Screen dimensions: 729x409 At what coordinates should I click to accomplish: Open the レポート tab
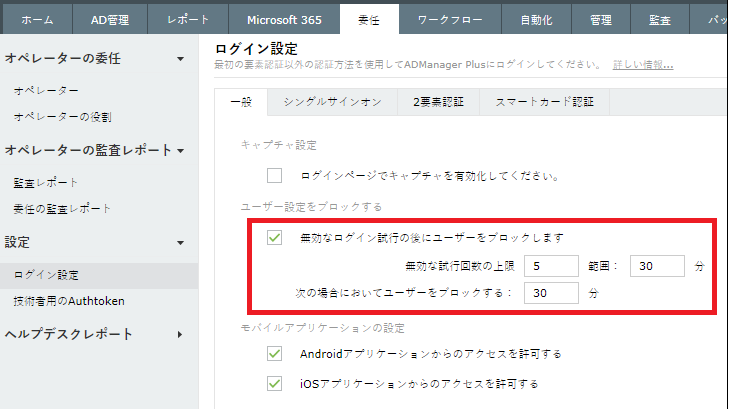(x=188, y=20)
